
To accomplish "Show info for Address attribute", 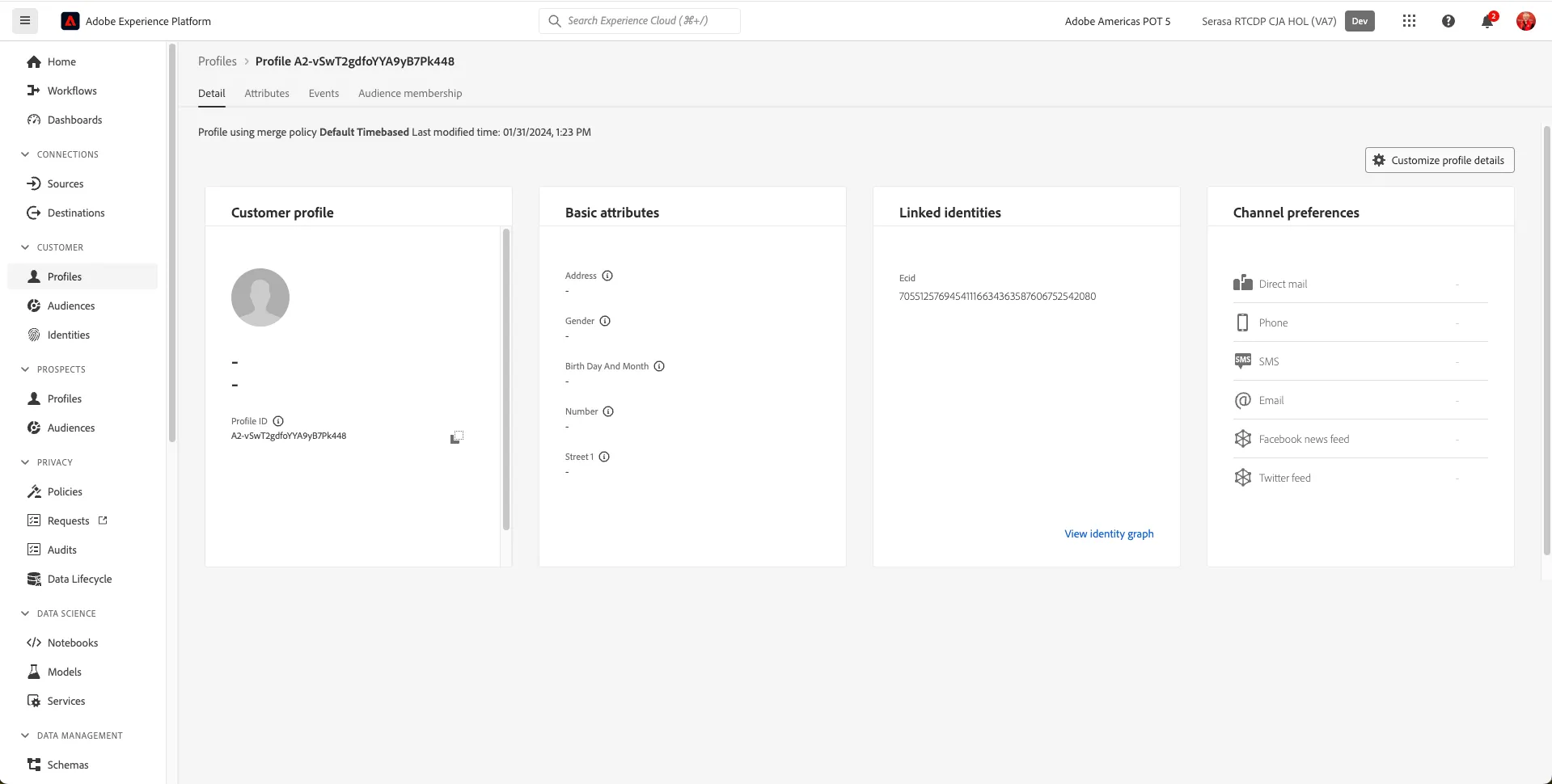I will pyautogui.click(x=607, y=276).
